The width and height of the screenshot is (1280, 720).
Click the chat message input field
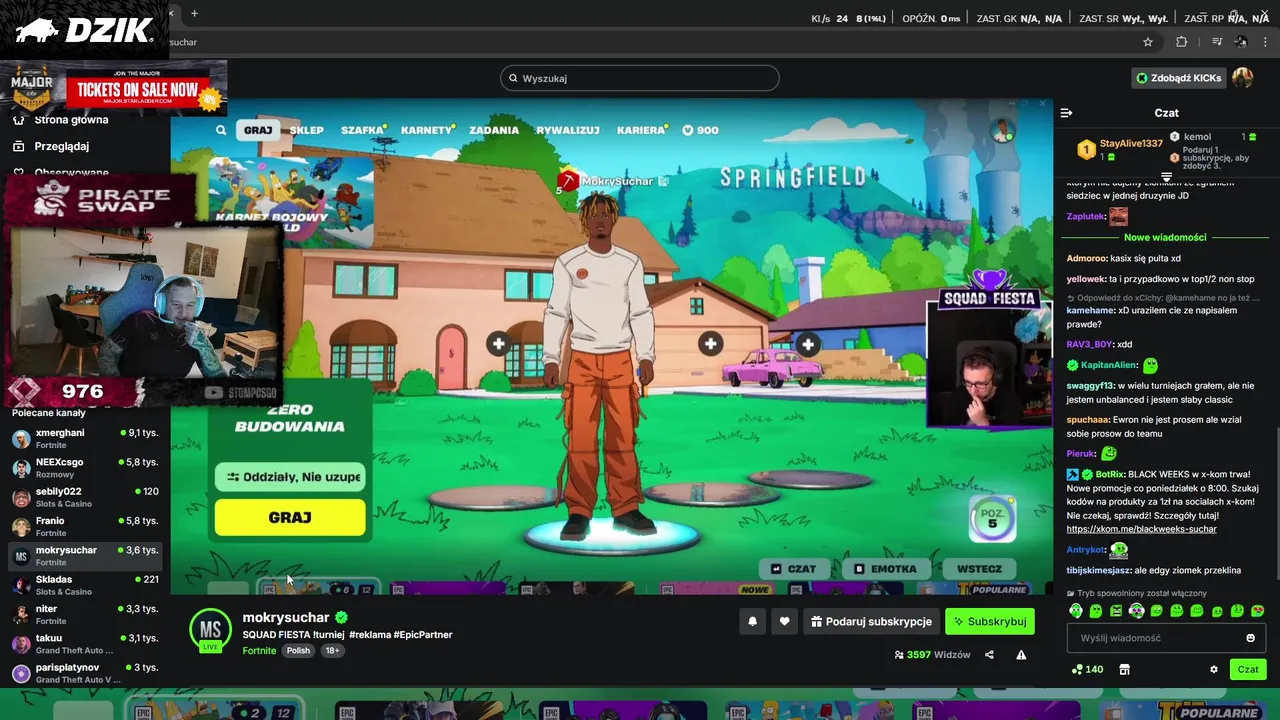[x=1166, y=638]
